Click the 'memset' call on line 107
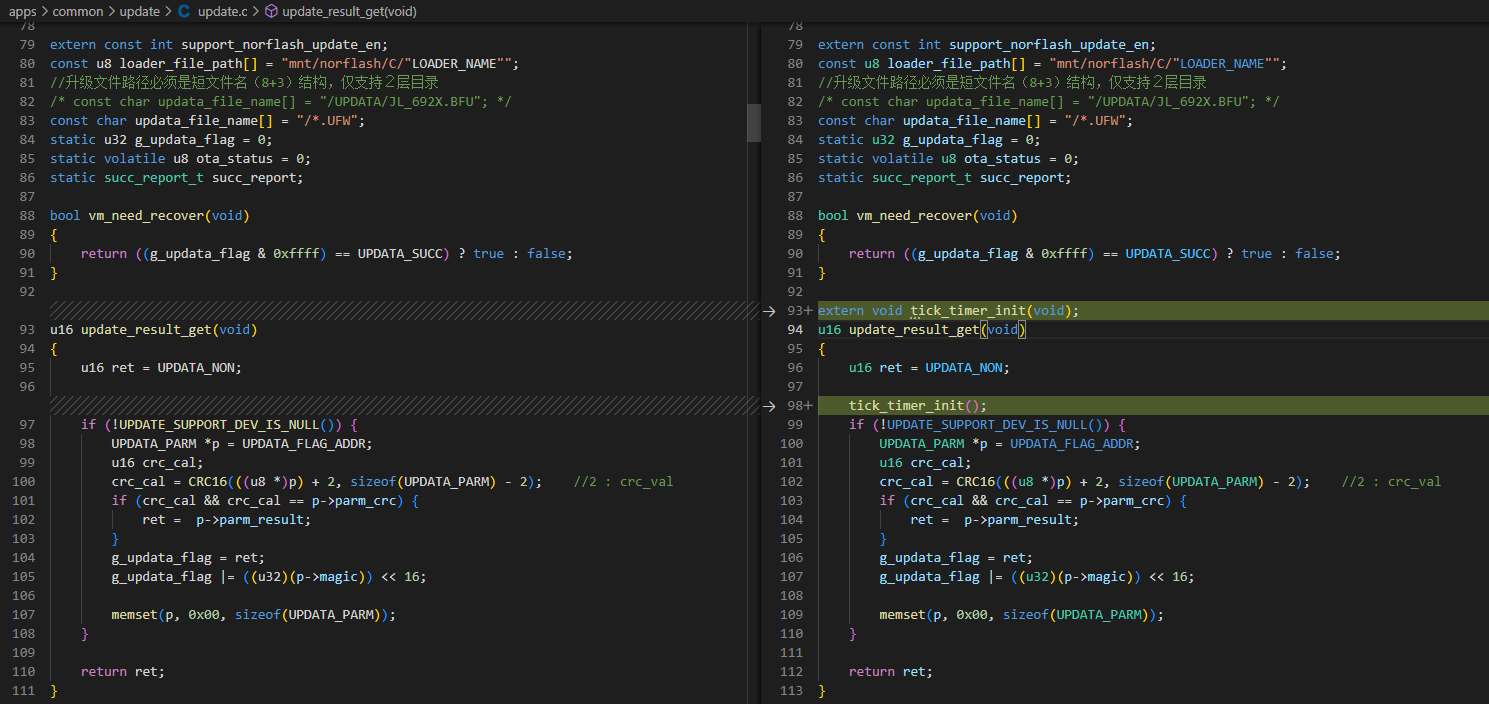Image resolution: width=1489 pixels, height=704 pixels. pyautogui.click(x=253, y=615)
